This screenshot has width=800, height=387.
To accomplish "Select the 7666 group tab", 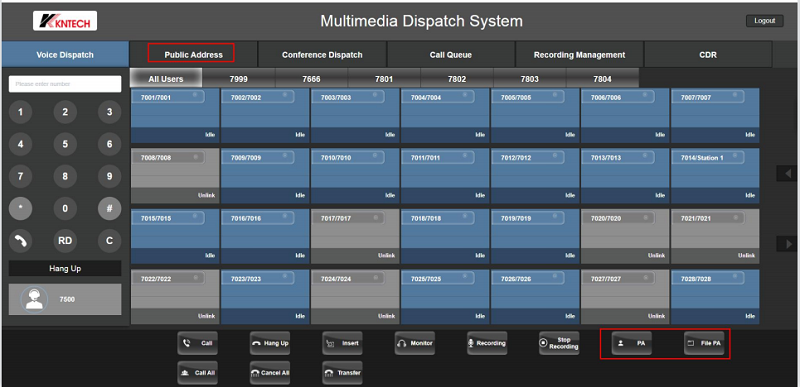I will tap(311, 79).
